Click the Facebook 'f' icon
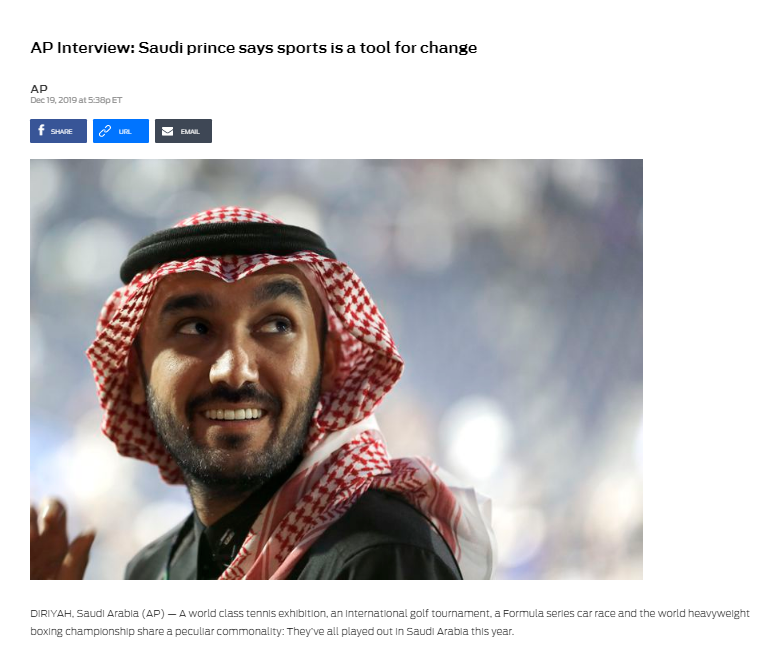This screenshot has height=647, width=772. coord(41,130)
